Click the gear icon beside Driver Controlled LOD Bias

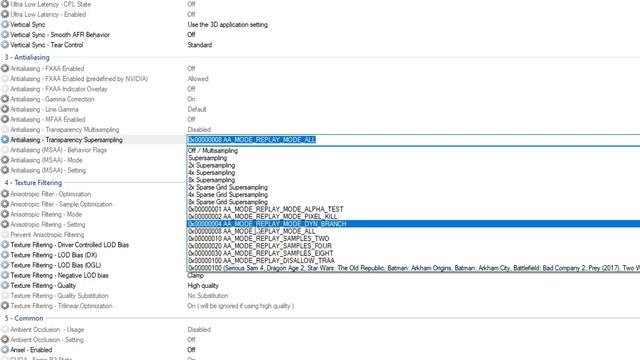pos(5,245)
